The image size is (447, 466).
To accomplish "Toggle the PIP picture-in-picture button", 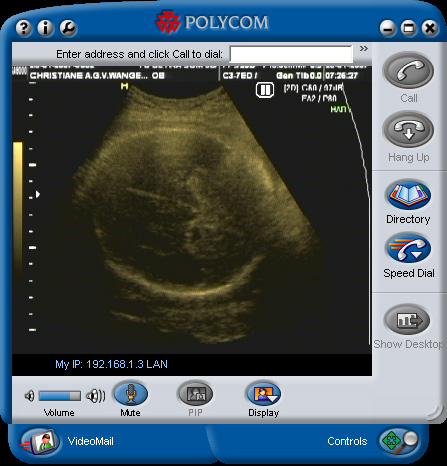I will (x=195, y=393).
